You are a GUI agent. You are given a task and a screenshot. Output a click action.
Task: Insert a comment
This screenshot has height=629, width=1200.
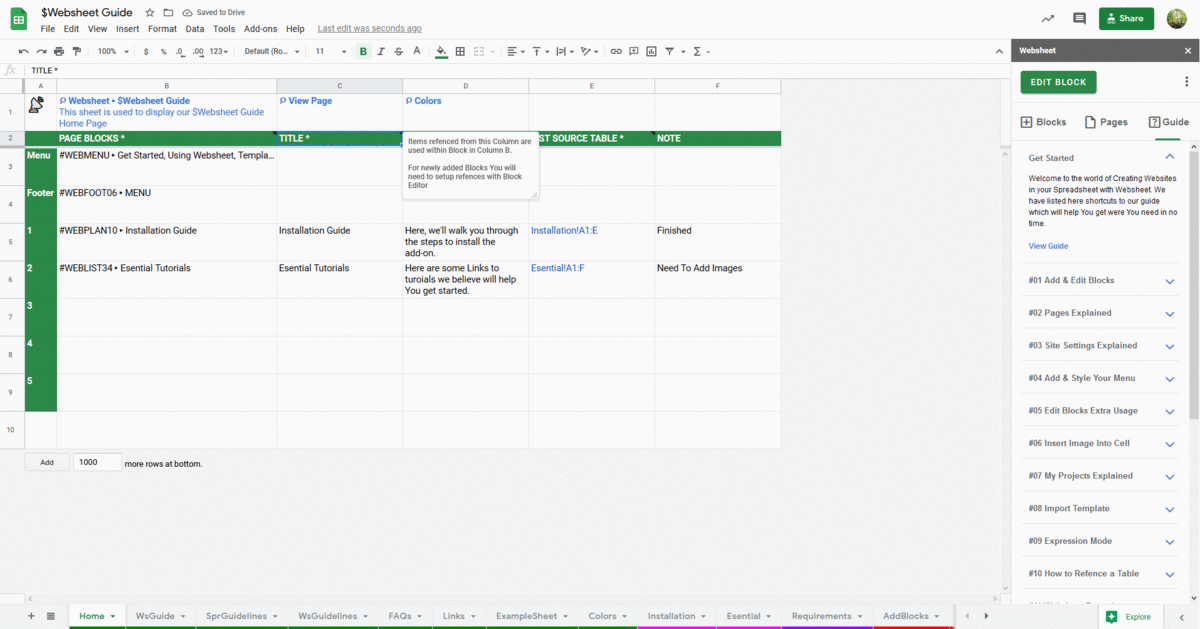(634, 51)
